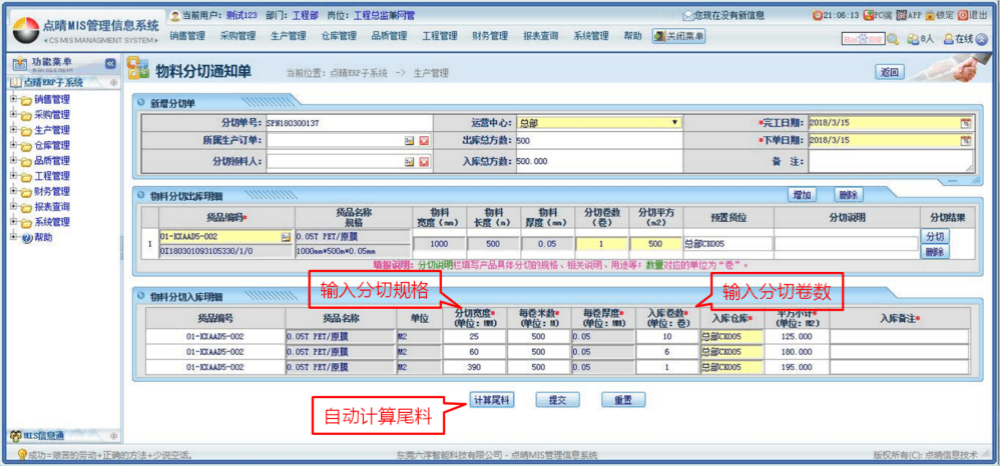Click 增加 to add outbound row
Image resolution: width=1000 pixels, height=466 pixels.
800,194
